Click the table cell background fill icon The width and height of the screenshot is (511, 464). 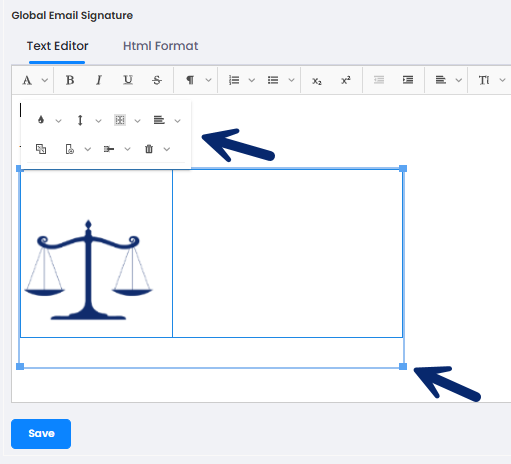(x=41, y=120)
